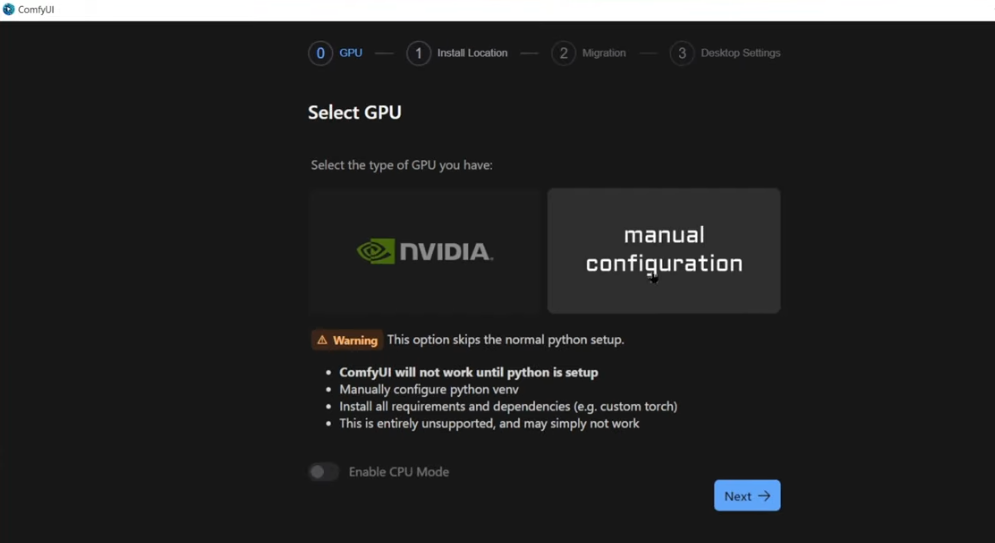
Task: Click 'Manually configure python venv' bullet
Action: [429, 389]
